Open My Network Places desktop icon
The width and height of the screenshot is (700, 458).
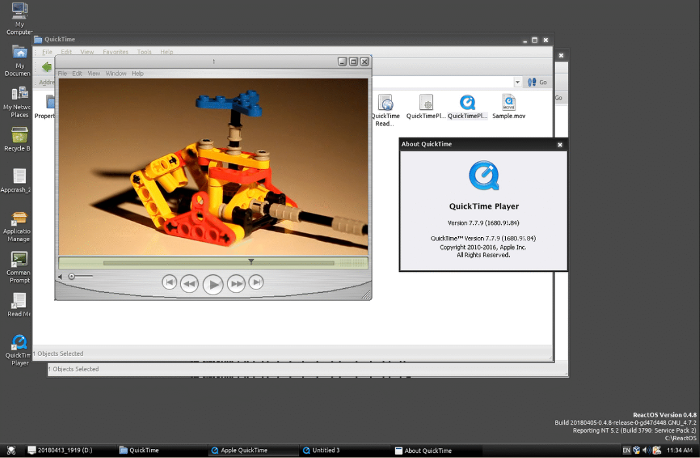coord(18,102)
